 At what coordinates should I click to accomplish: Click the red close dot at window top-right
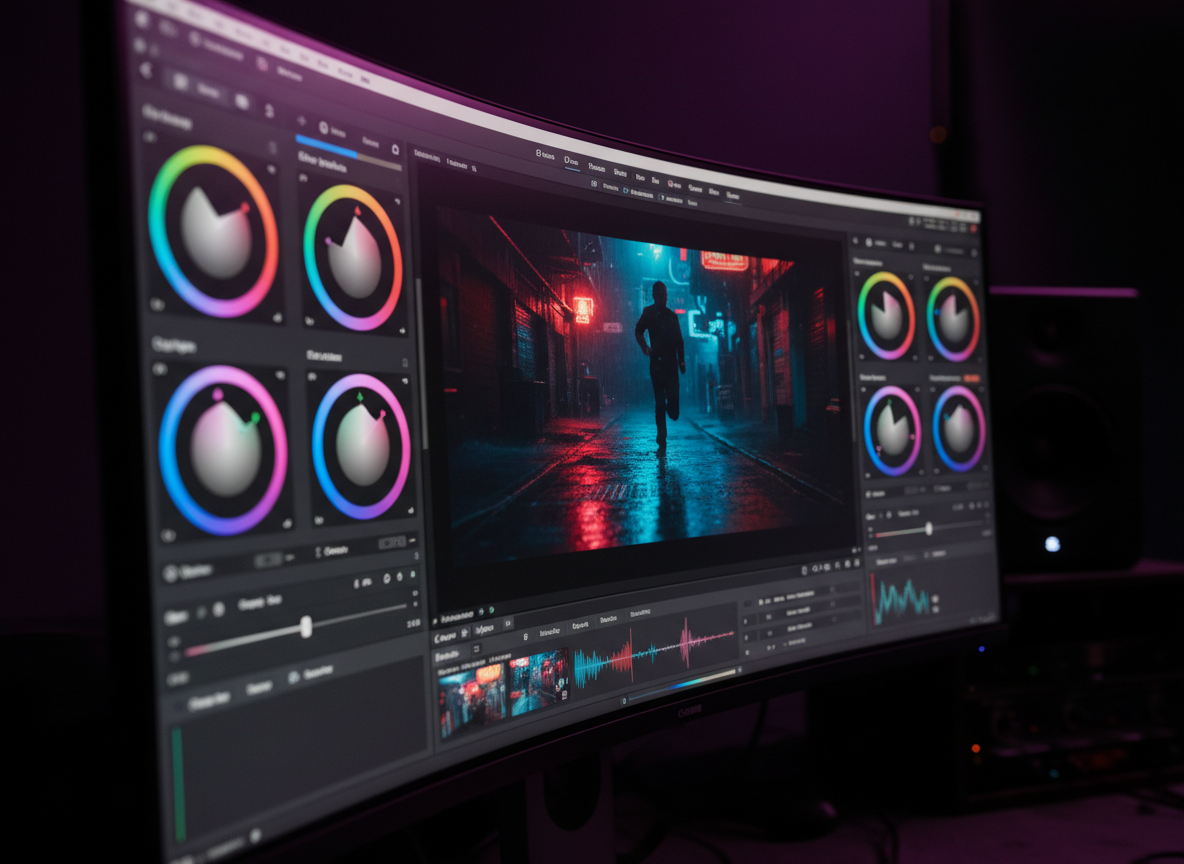click(974, 229)
